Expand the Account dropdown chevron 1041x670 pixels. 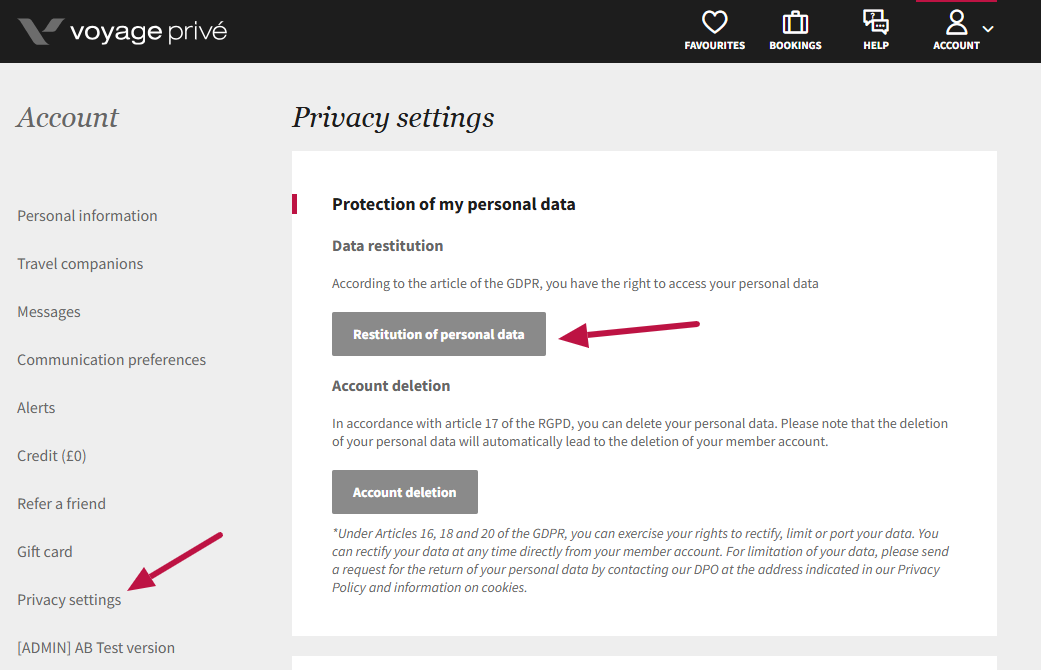[988, 29]
